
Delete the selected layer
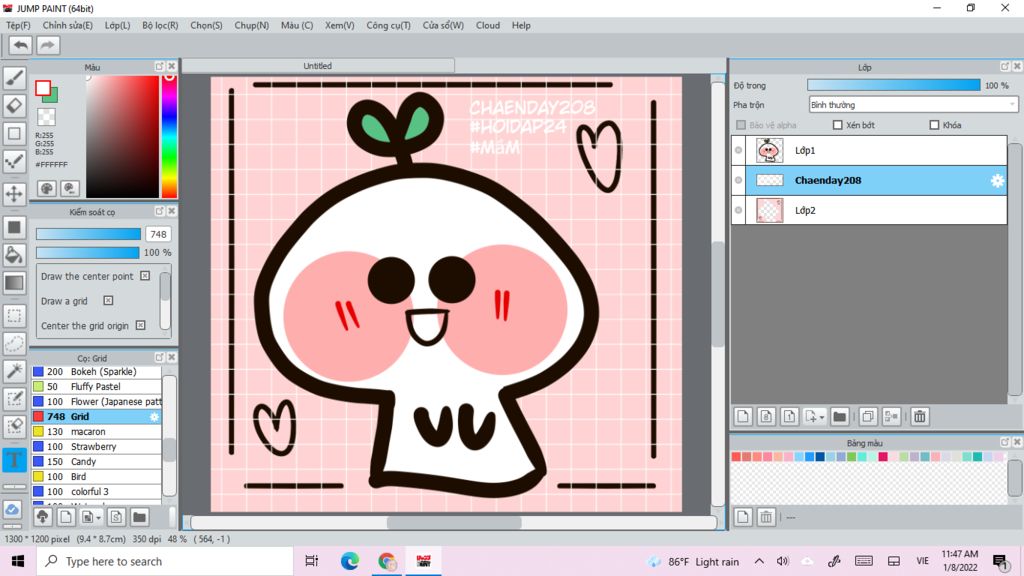(x=920, y=417)
